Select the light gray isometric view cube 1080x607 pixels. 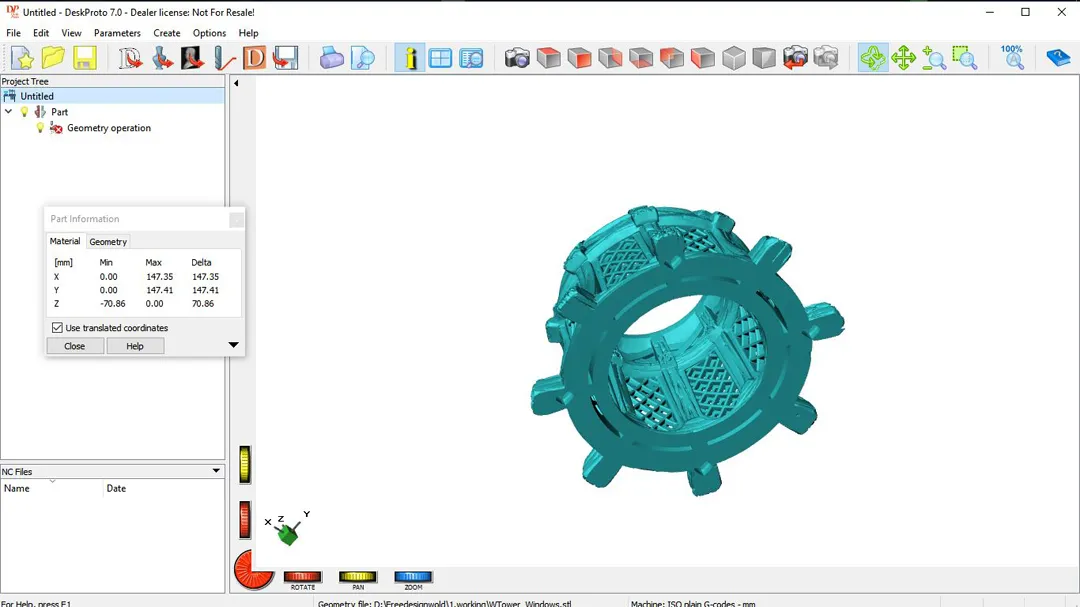tap(734, 58)
